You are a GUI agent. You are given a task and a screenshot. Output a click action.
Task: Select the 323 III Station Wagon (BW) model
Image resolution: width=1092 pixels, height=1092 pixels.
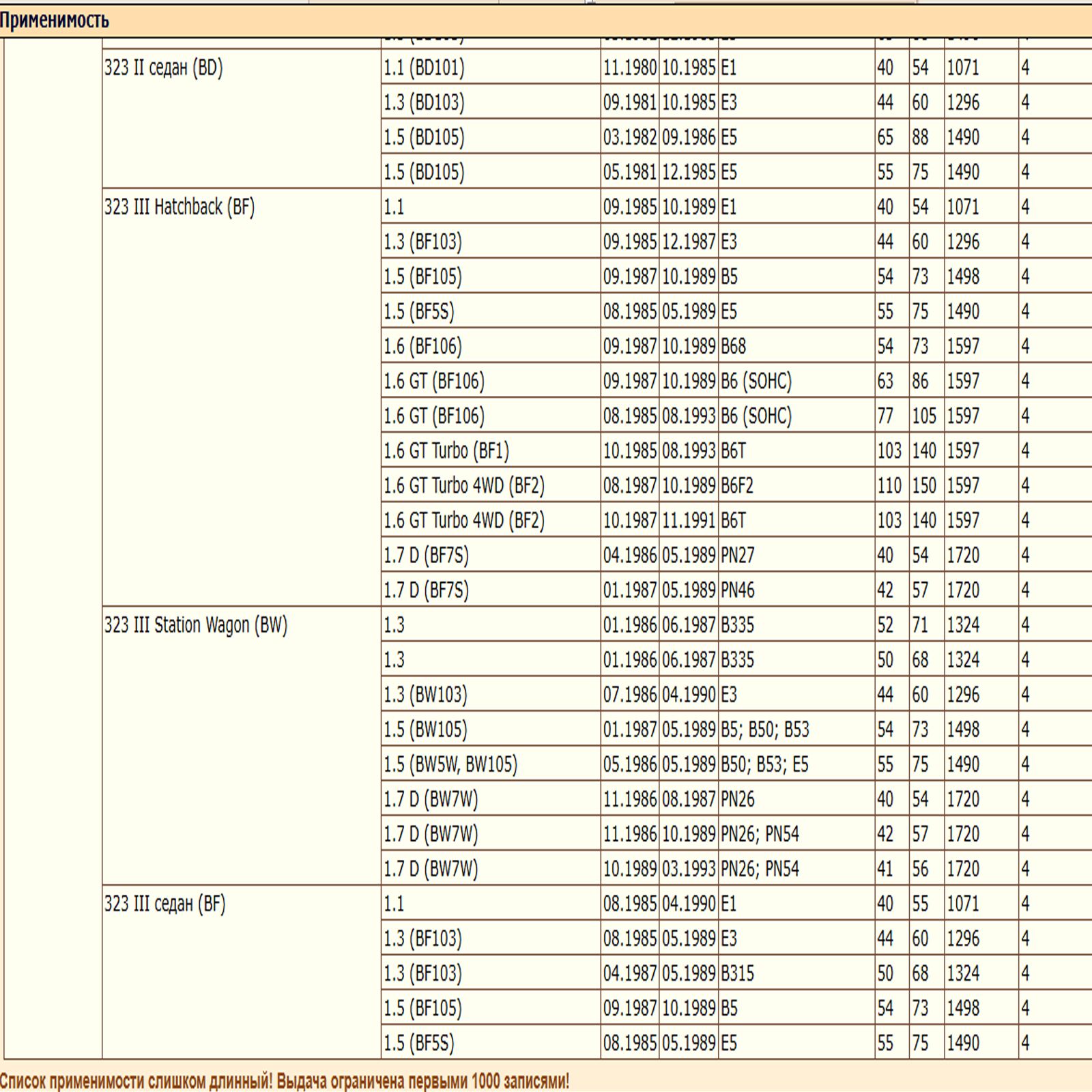pyautogui.click(x=196, y=625)
